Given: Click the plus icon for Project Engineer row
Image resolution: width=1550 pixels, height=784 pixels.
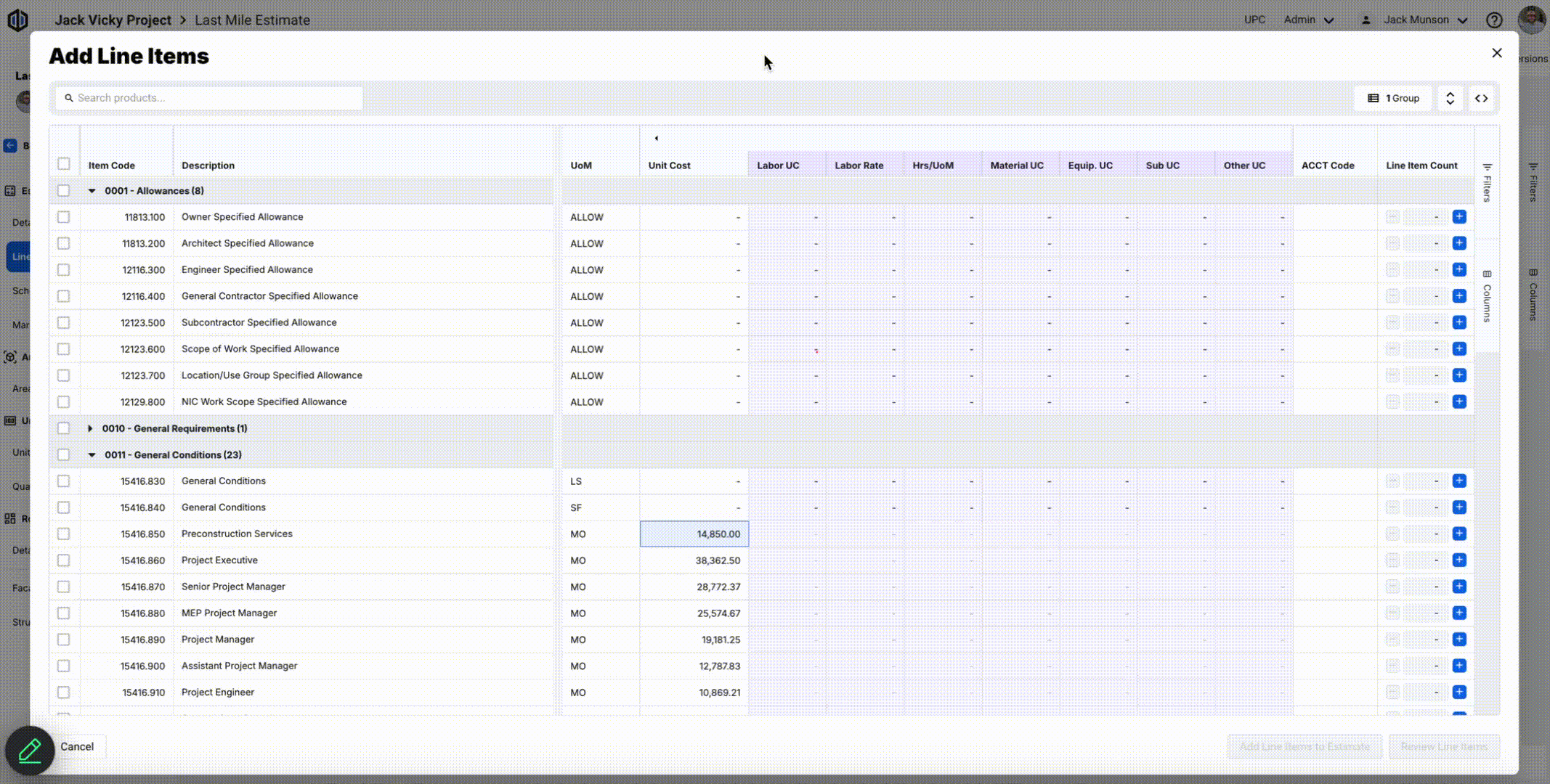Looking at the screenshot, I should 1458,693.
